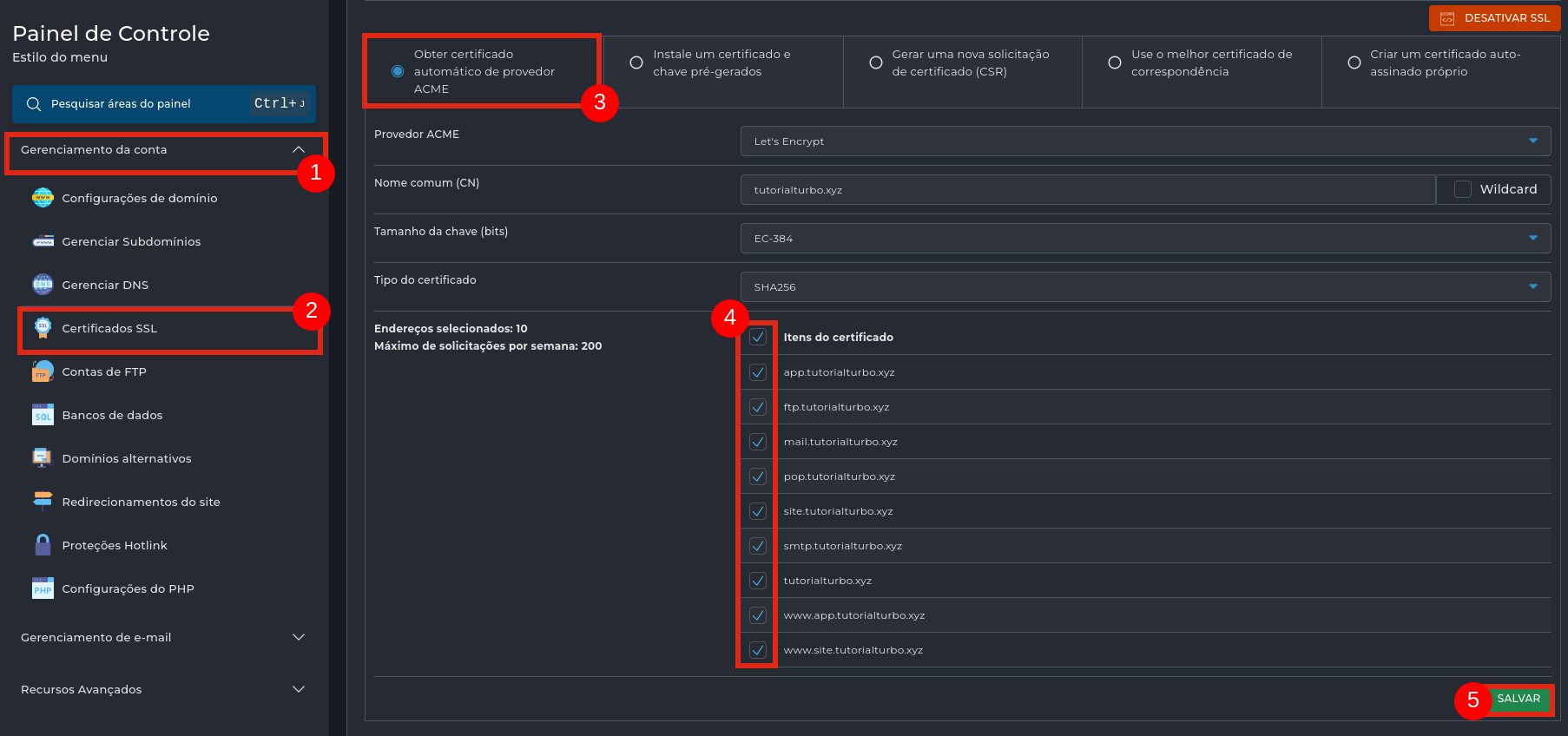This screenshot has width=1568, height=736.
Task: Click the DESATIVAR SSL button
Action: [x=1495, y=18]
